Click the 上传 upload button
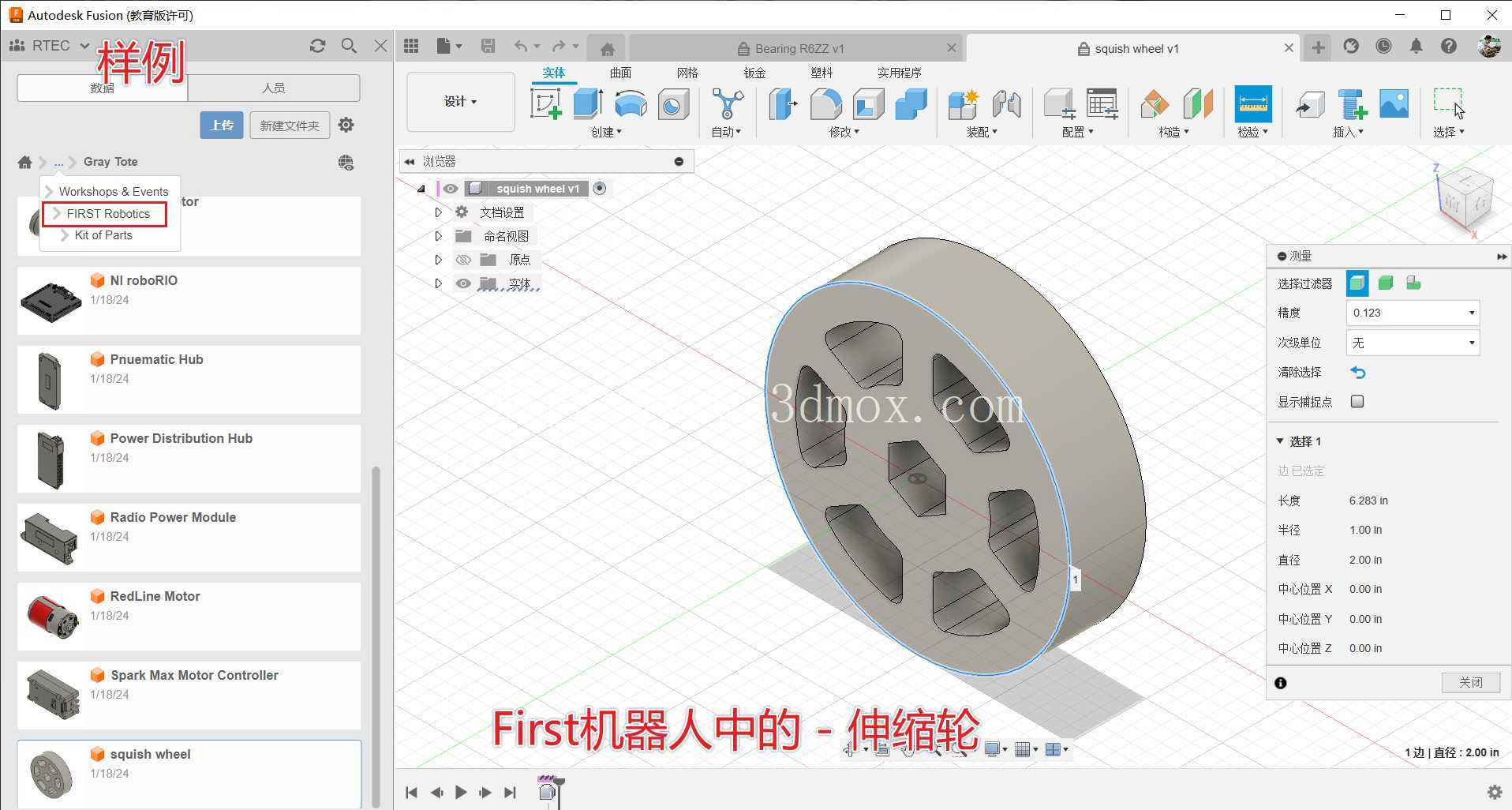This screenshot has width=1512, height=810. [x=222, y=125]
